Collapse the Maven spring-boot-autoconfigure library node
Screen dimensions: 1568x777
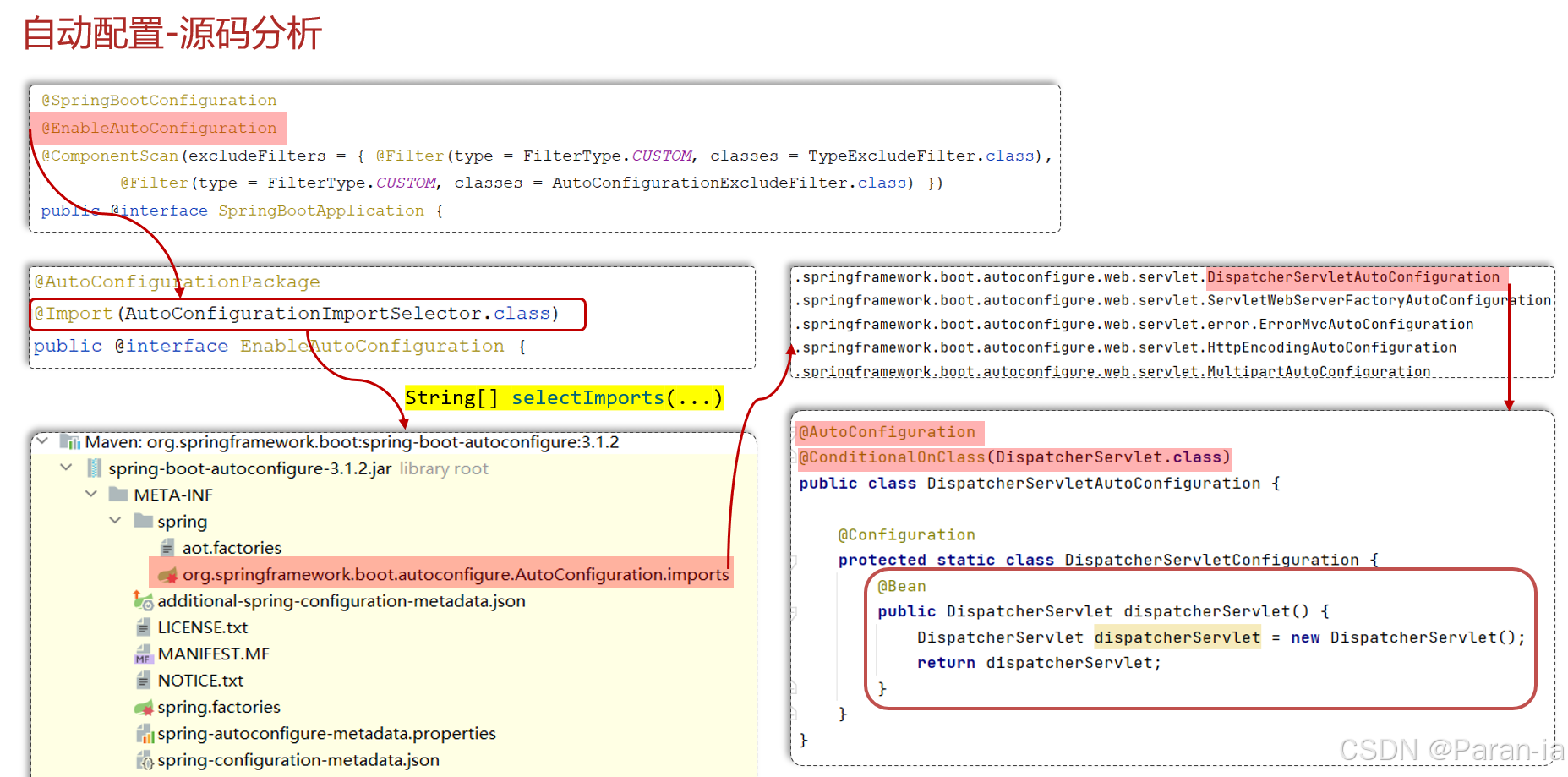pyautogui.click(x=42, y=440)
